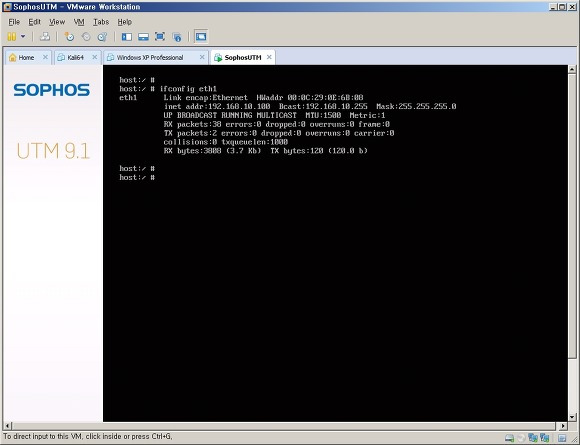
Task: Take a snapshot of this virtual machine
Action: (69, 37)
